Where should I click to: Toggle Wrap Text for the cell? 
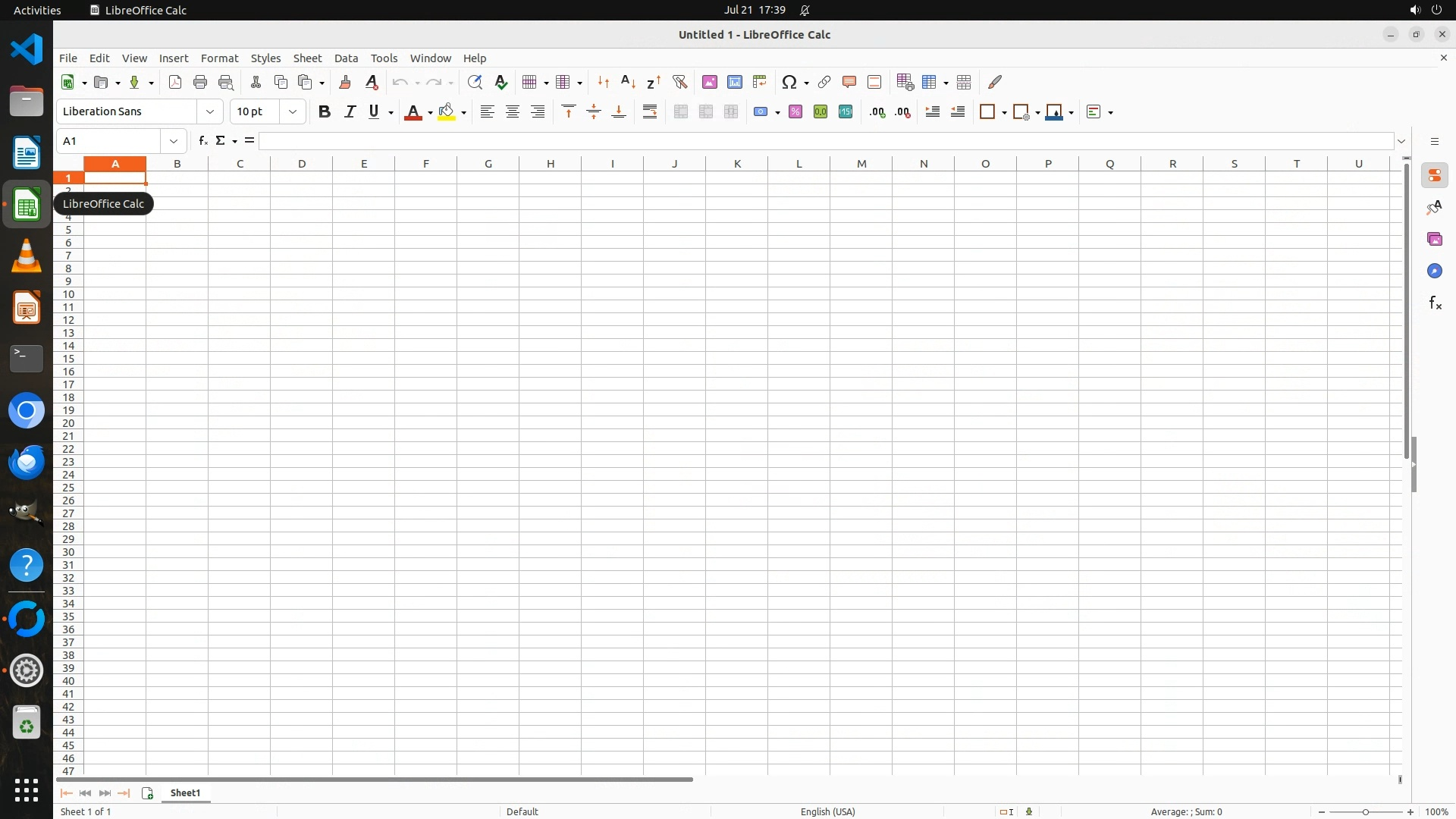pyautogui.click(x=650, y=112)
